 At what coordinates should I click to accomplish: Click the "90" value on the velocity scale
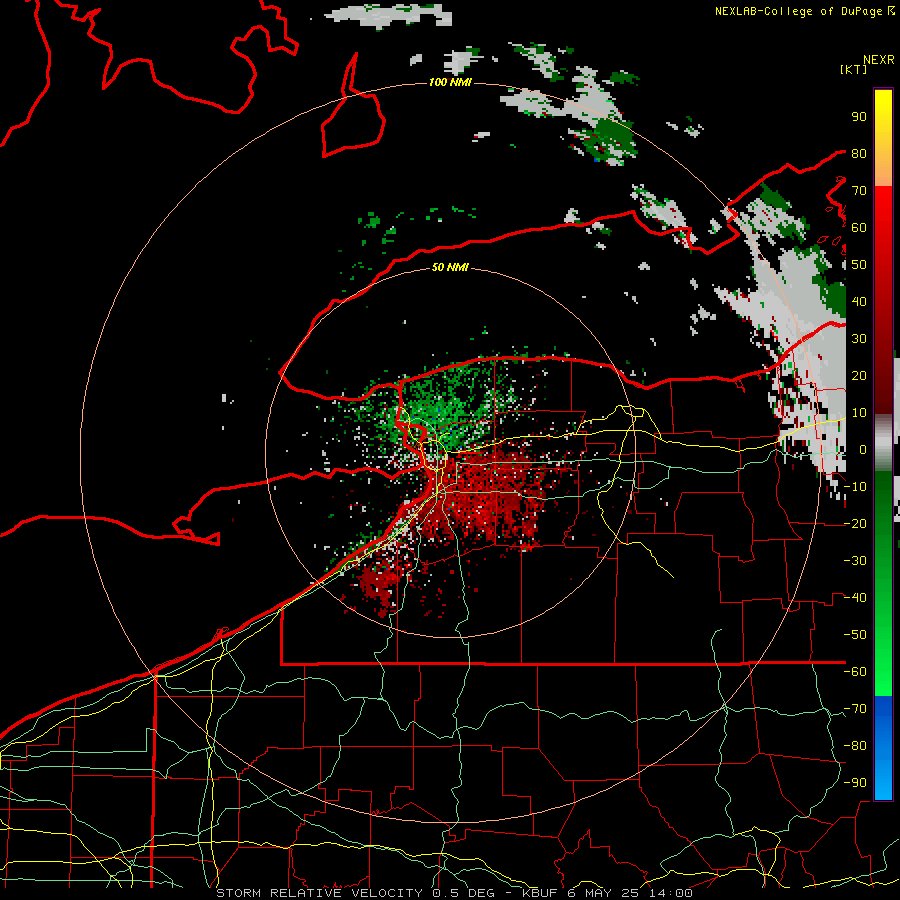pyautogui.click(x=859, y=117)
